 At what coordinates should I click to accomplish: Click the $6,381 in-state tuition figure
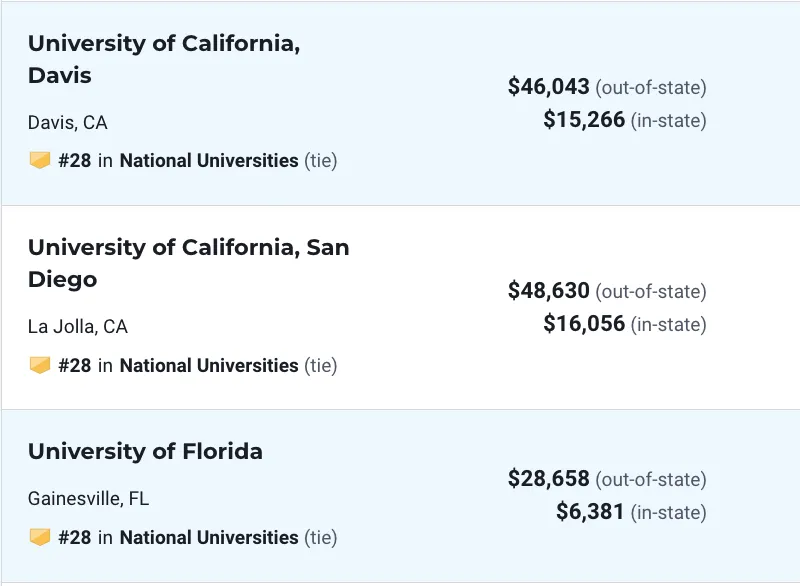coord(590,512)
